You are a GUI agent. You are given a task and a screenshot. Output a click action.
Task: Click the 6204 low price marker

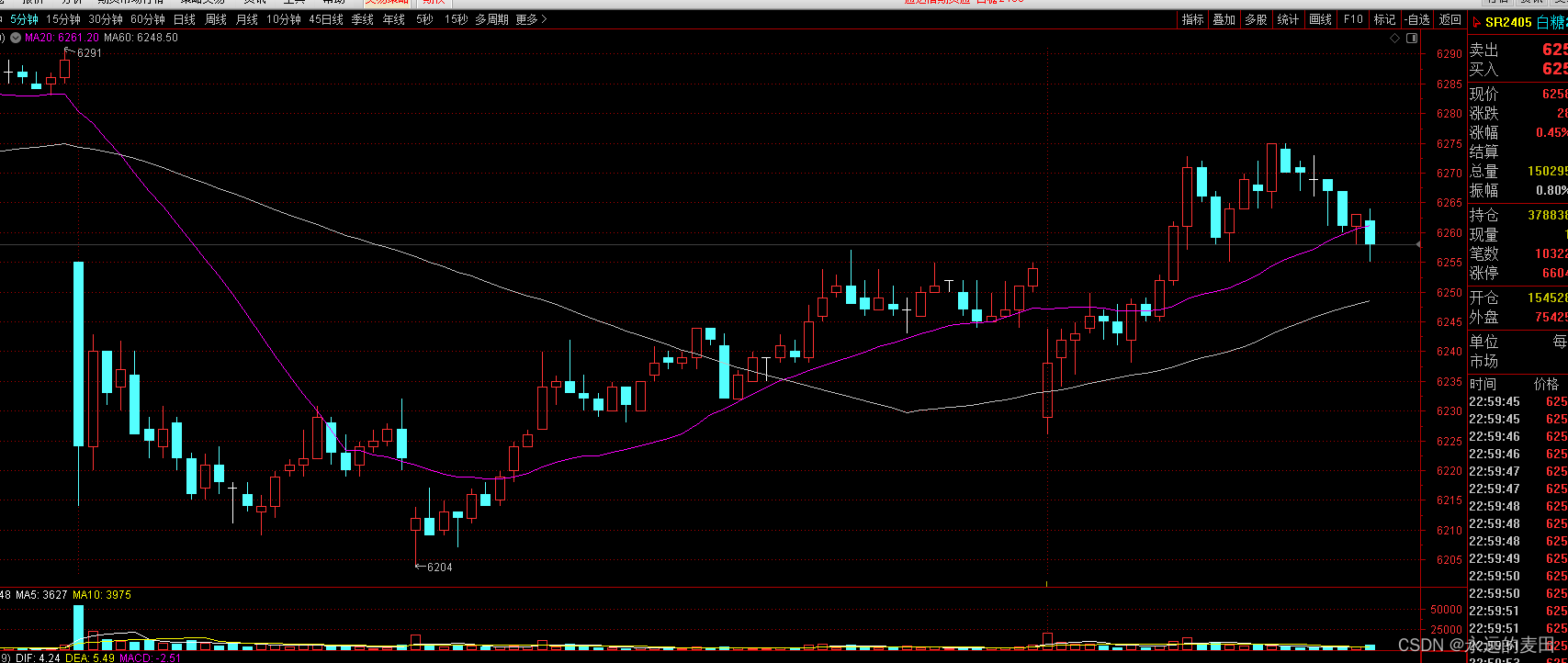[439, 567]
